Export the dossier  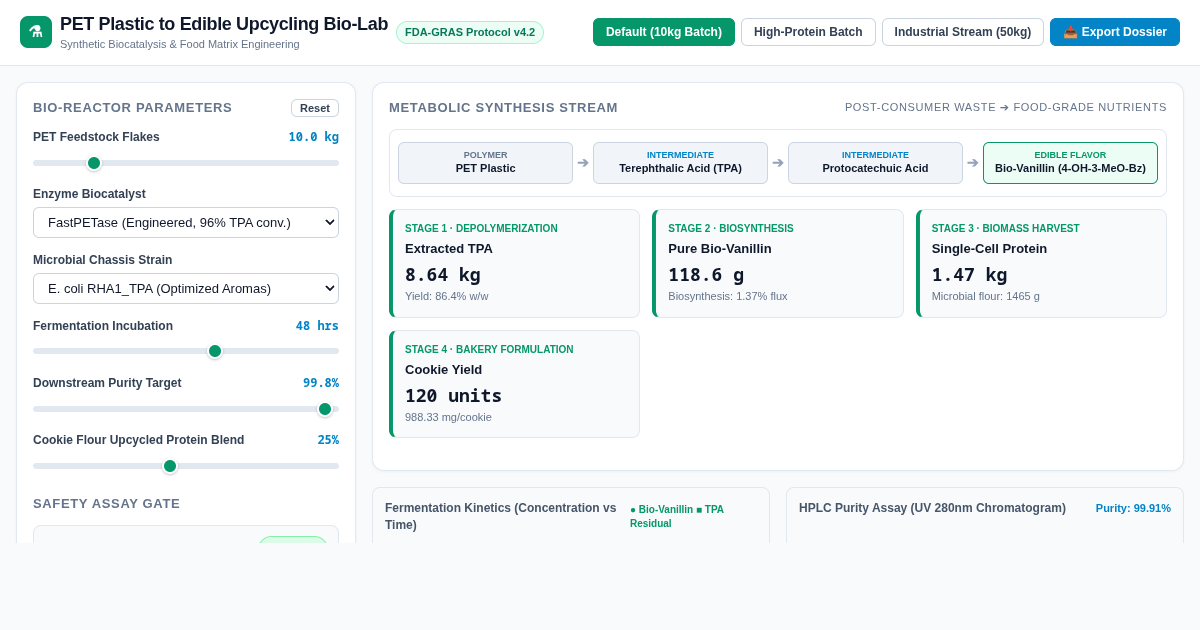(1115, 32)
